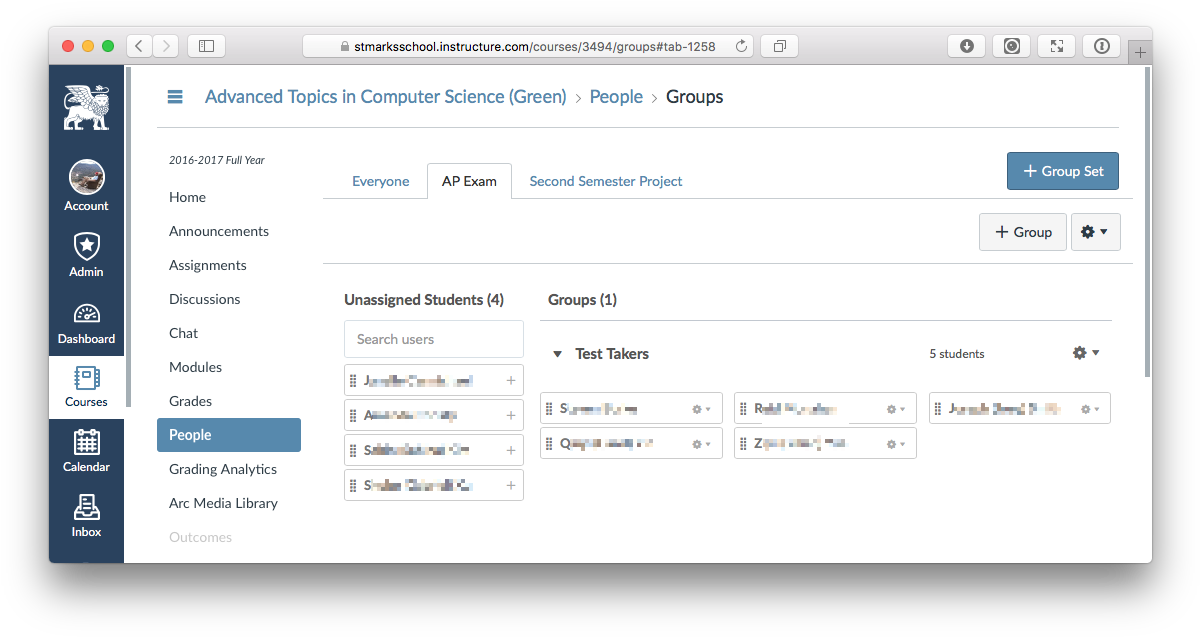Image resolution: width=1200 pixels, height=637 pixels.
Task: Click the Courses book icon
Action: point(86,386)
